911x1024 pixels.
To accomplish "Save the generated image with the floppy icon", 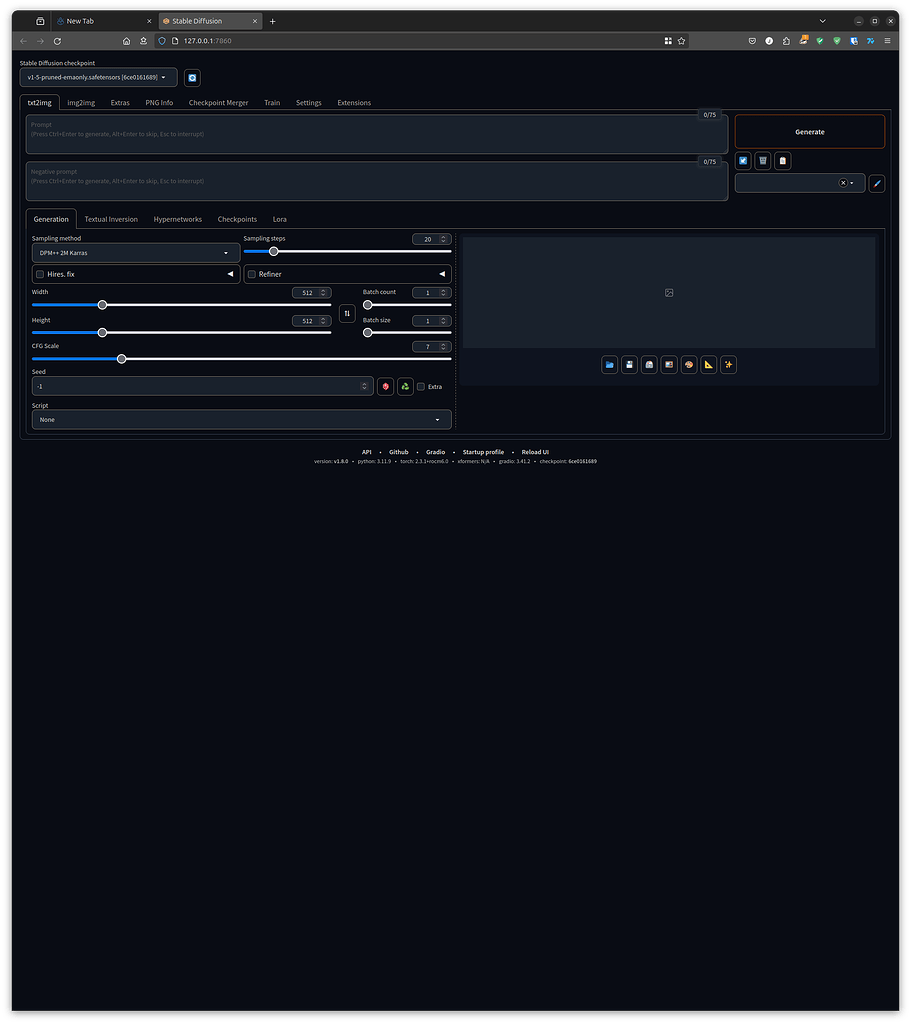I will tap(629, 364).
